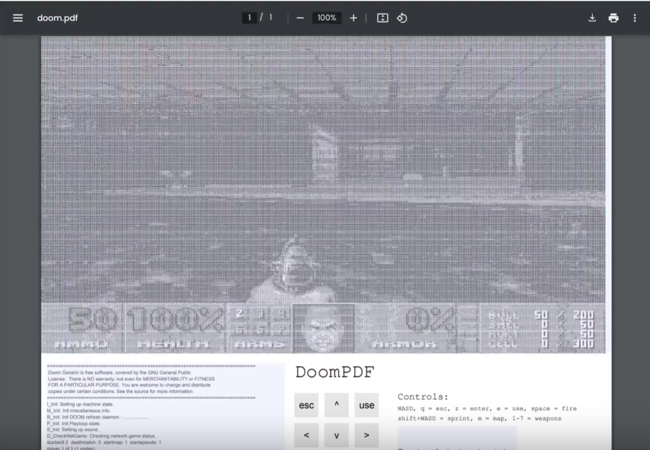Image resolution: width=650 pixels, height=450 pixels.
Task: Click the use button in DoomPDF
Action: tap(366, 405)
